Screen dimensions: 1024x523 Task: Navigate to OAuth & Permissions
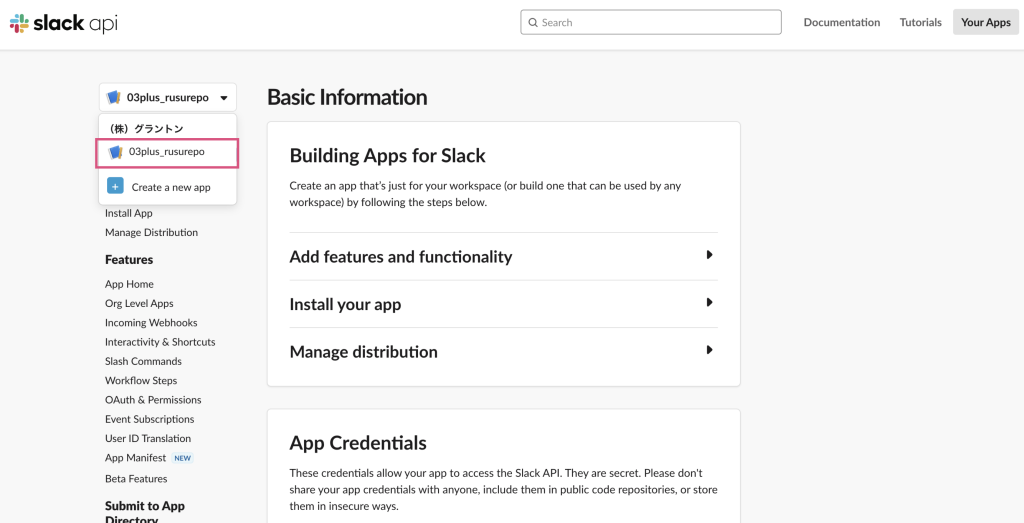pyautogui.click(x=153, y=400)
